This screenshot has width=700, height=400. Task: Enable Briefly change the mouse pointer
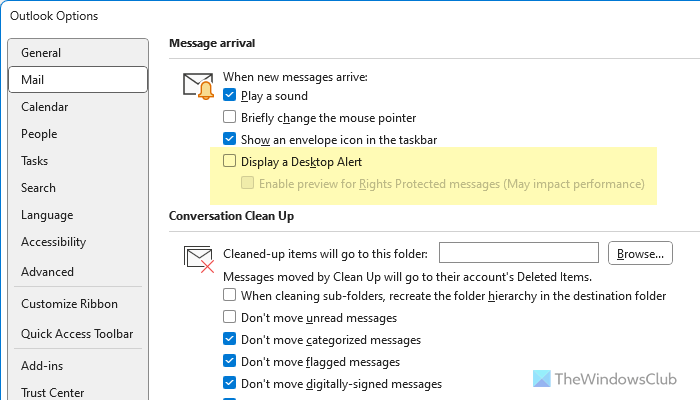(x=229, y=117)
